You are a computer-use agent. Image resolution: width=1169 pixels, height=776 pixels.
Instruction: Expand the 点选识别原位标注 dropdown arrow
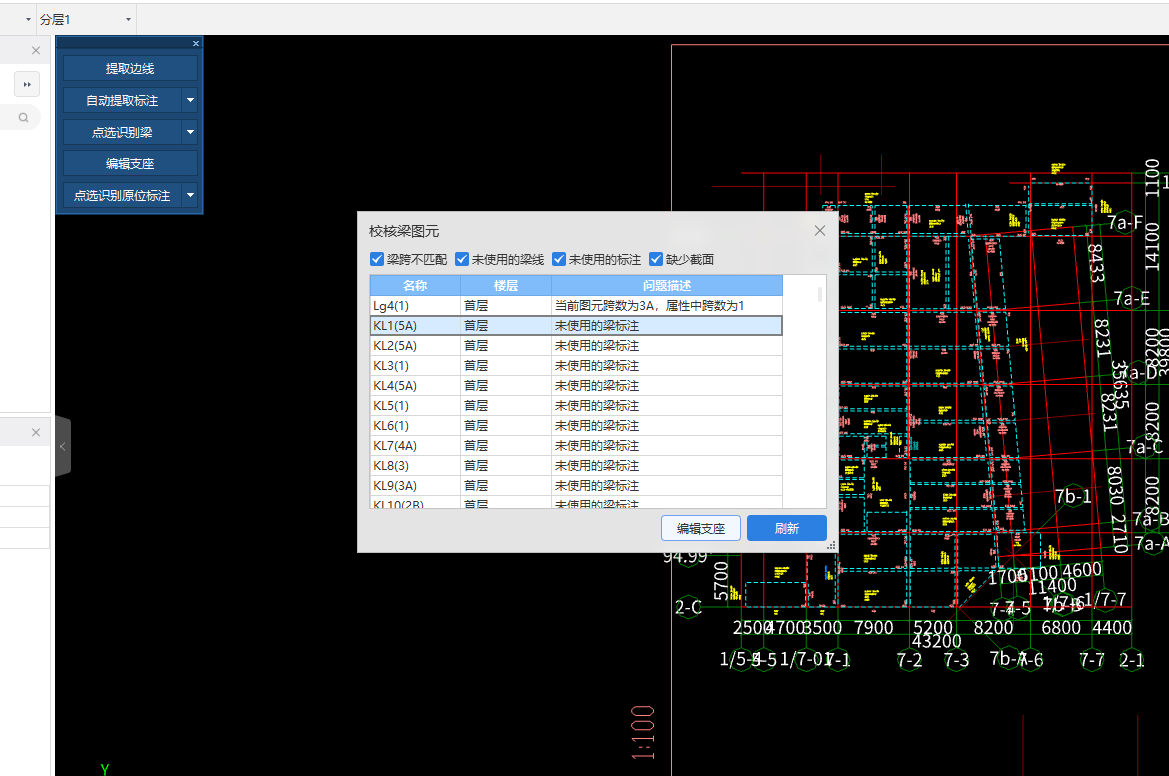tap(190, 195)
